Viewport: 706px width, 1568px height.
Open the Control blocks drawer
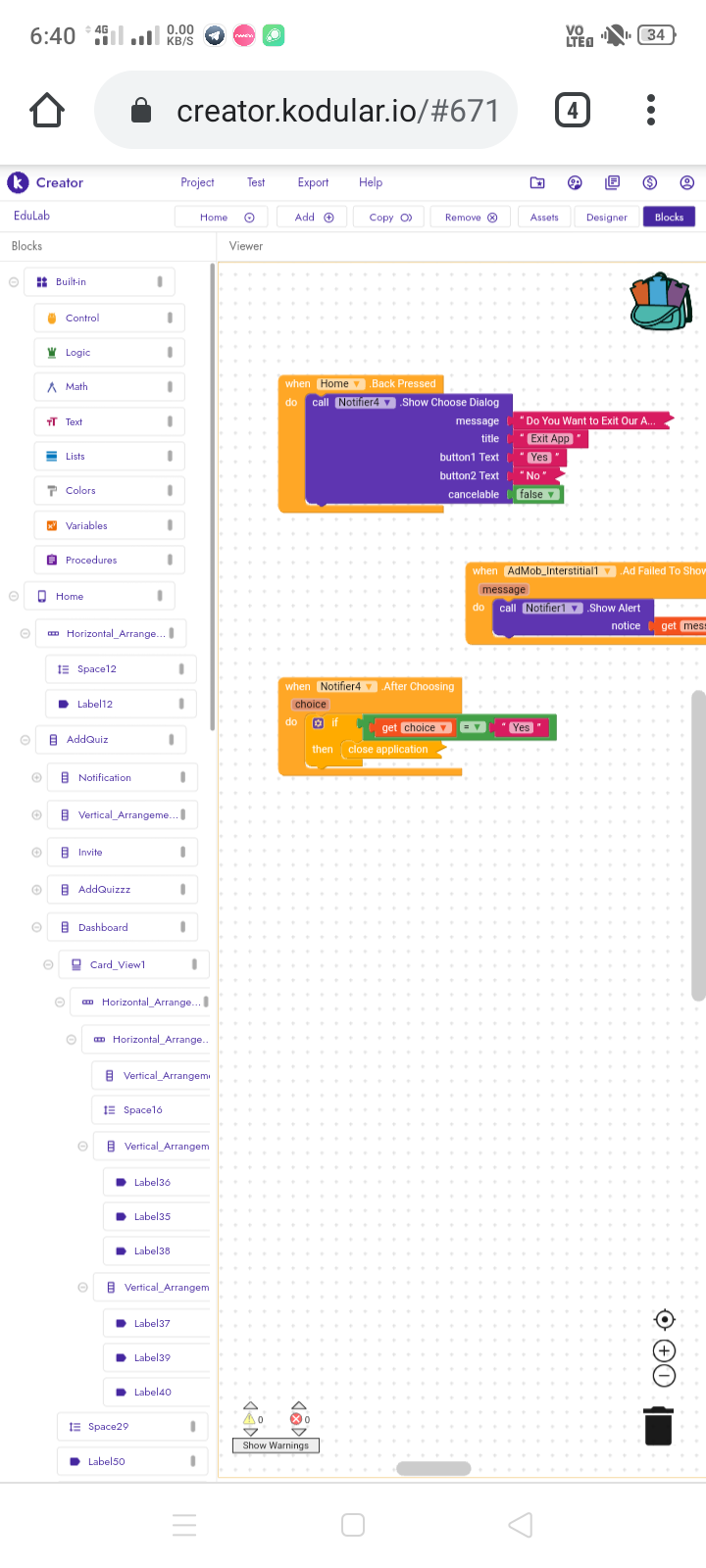coord(109,318)
